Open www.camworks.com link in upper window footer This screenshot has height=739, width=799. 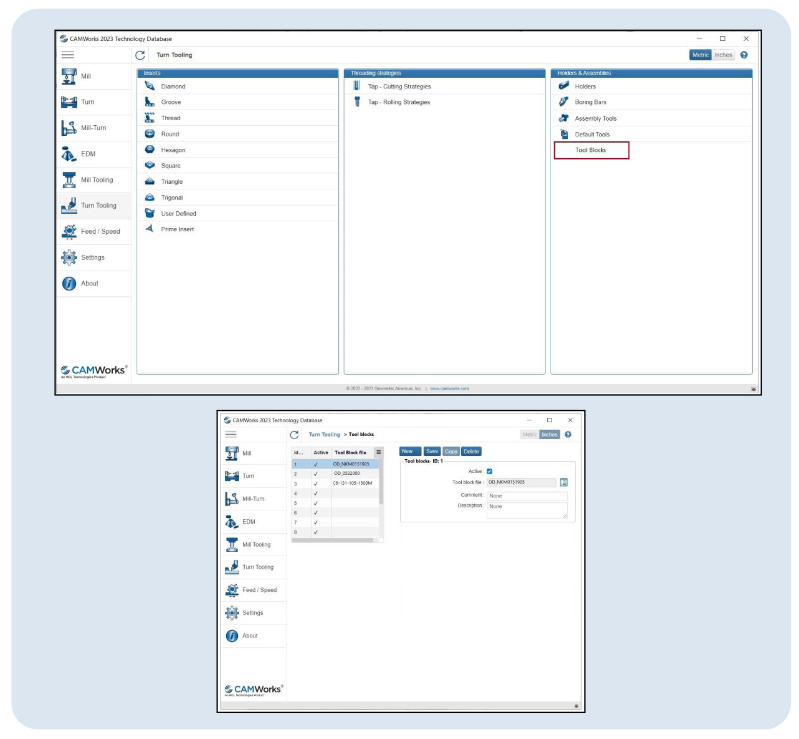click(449, 388)
